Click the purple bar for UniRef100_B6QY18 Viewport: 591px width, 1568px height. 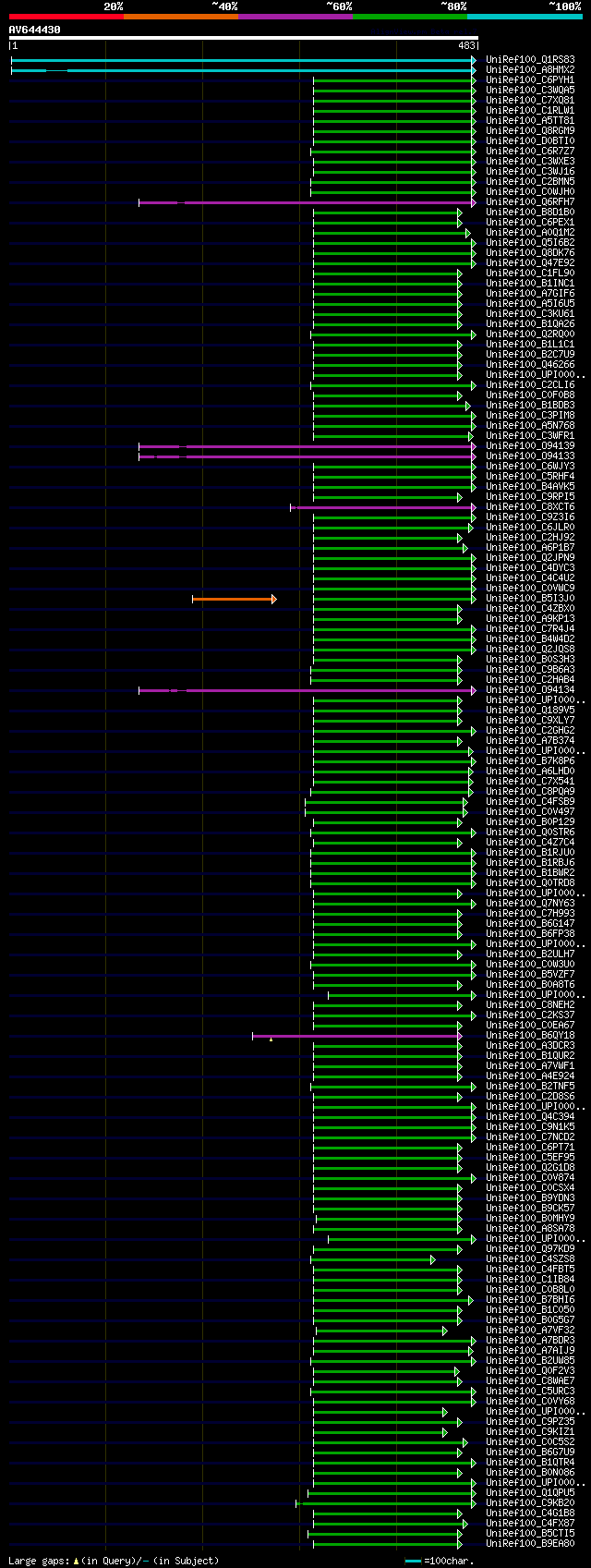(357, 1036)
